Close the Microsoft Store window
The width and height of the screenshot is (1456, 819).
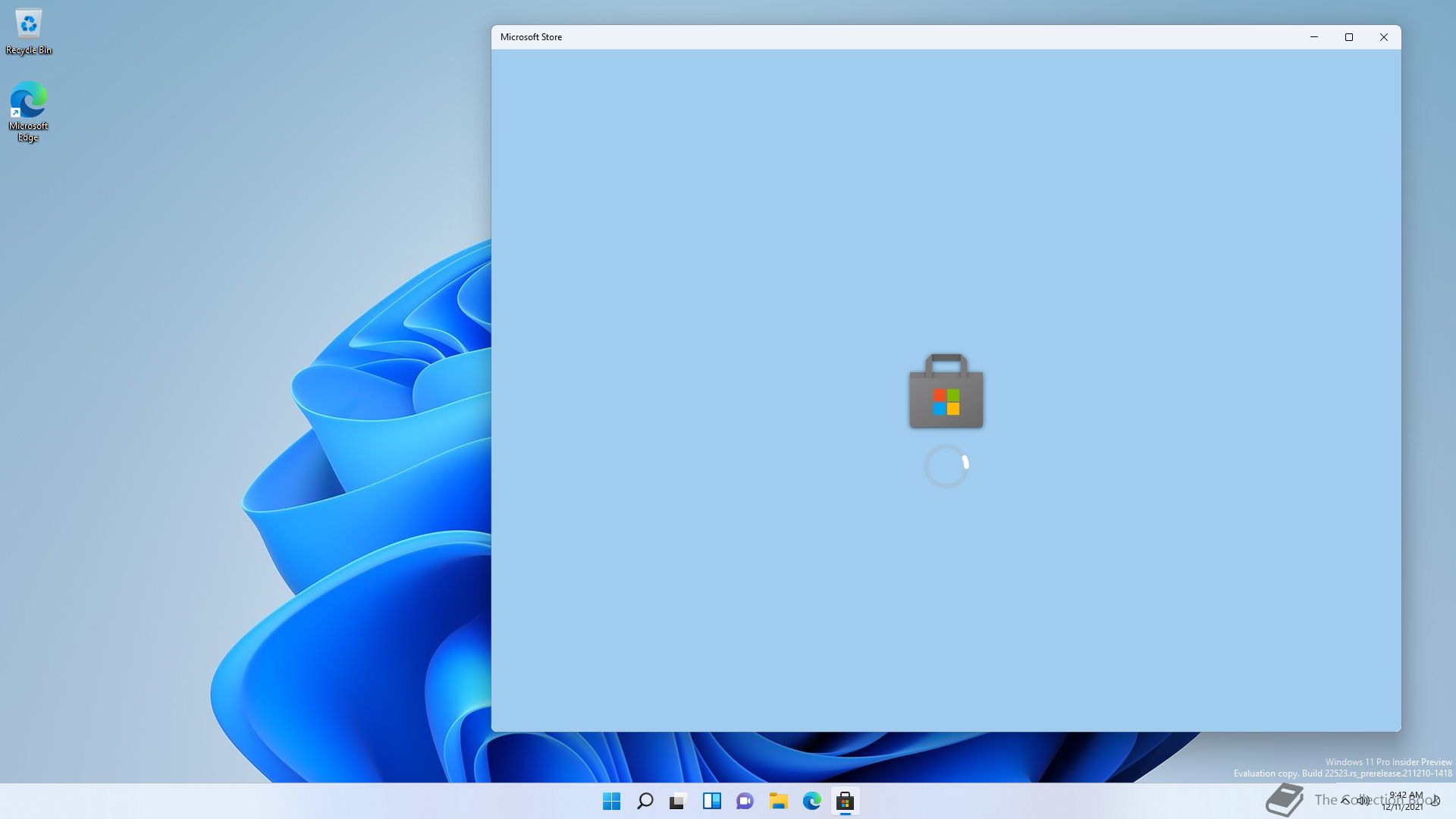point(1384,37)
